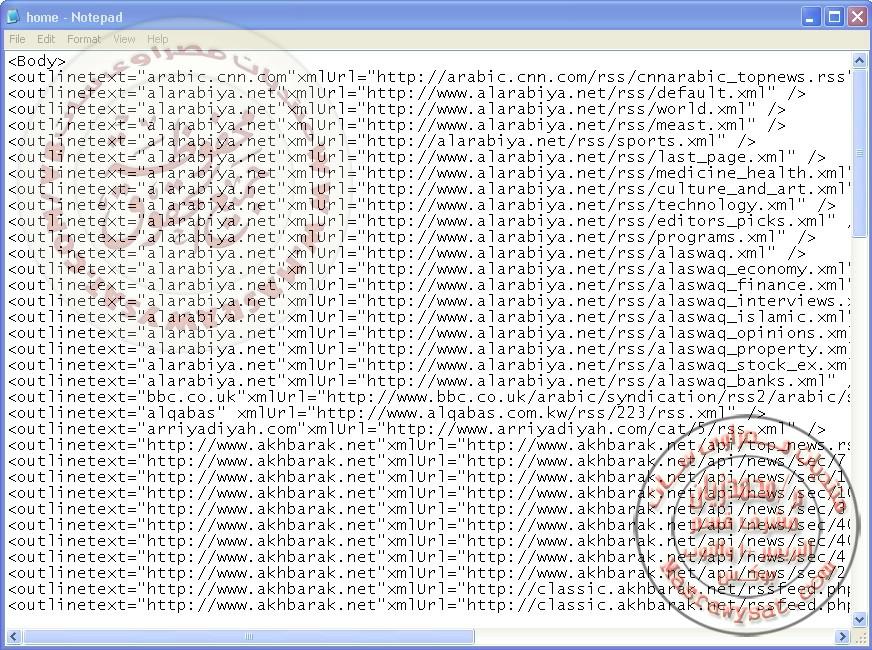Click the editors_picks.xml line
The image size is (872, 650).
click(x=429, y=221)
